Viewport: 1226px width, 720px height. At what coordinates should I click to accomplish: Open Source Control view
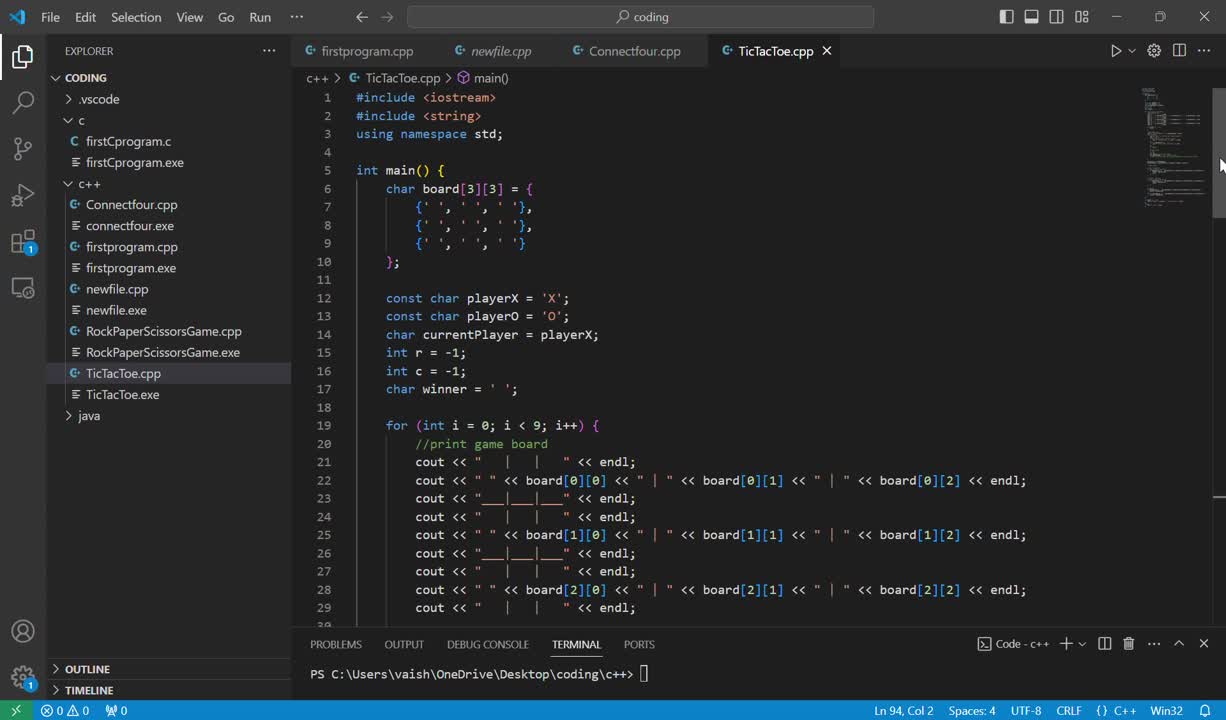22,148
